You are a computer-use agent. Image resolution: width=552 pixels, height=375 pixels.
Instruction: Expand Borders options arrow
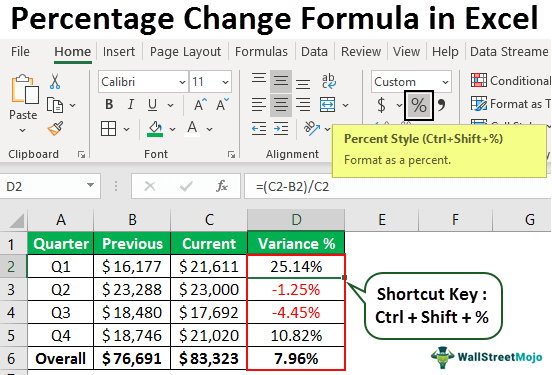point(126,129)
